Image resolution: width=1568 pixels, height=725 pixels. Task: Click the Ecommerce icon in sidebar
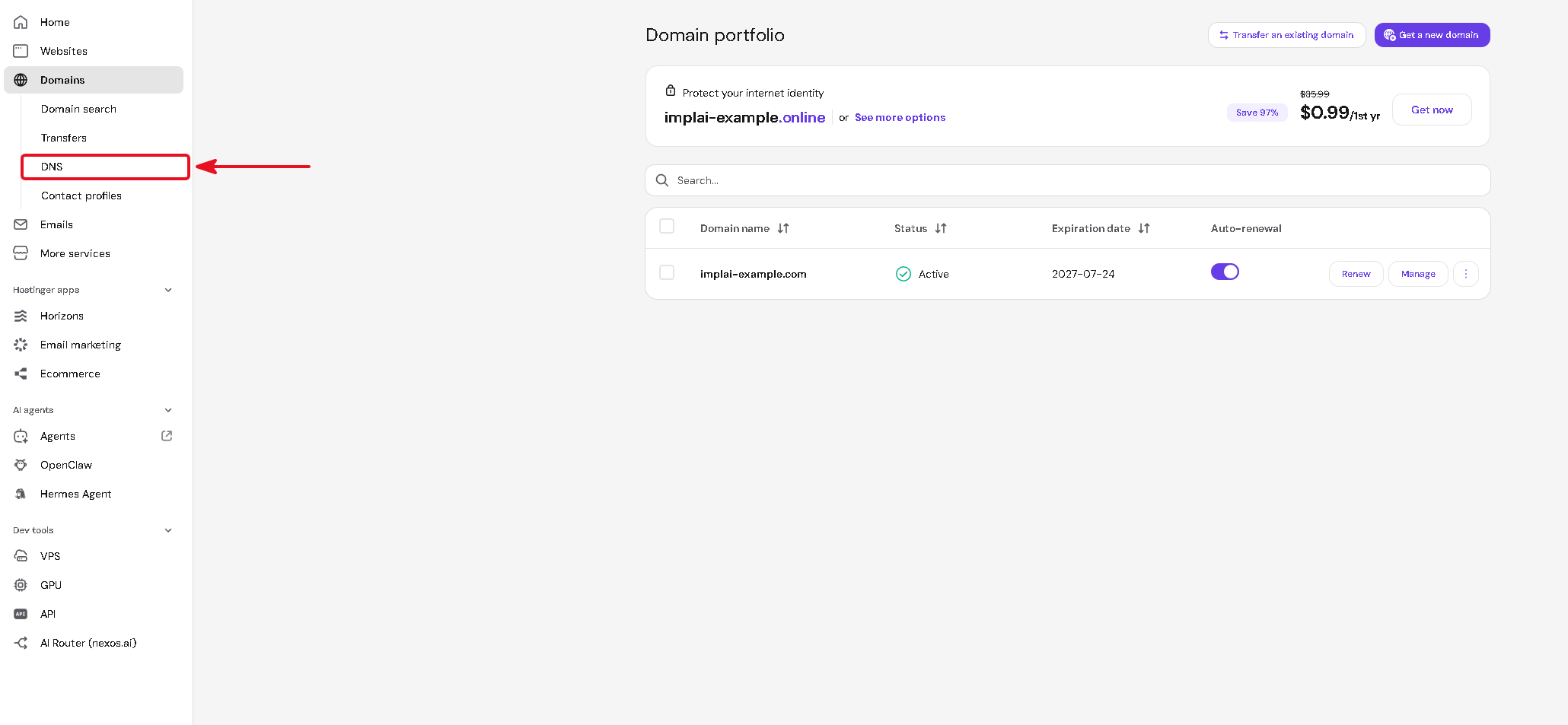[21, 374]
